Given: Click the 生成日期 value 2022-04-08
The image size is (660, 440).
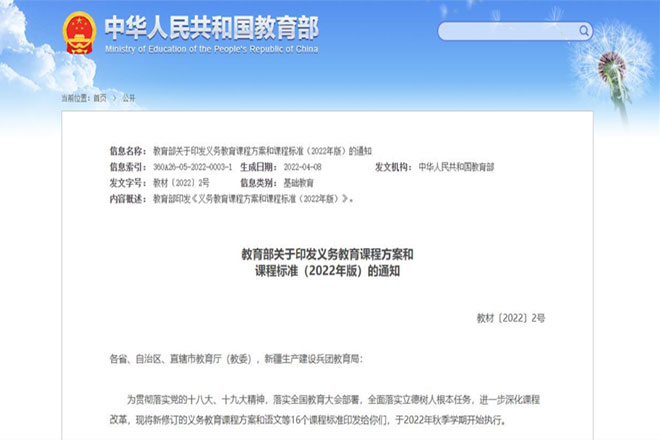Looking at the screenshot, I should 303,167.
